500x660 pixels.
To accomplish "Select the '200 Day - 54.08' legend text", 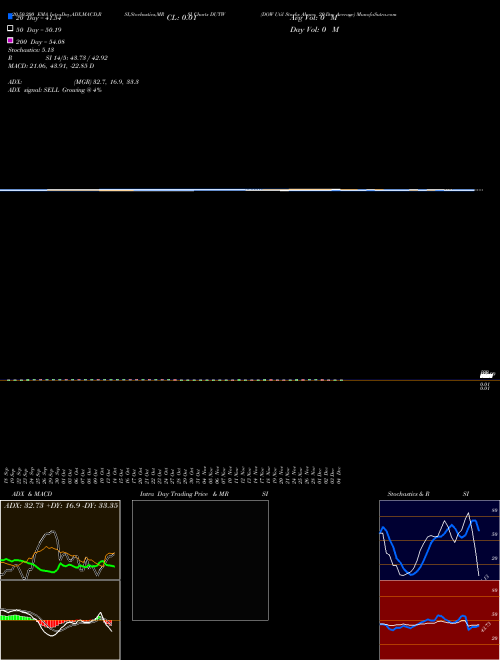I will click(x=40, y=42).
